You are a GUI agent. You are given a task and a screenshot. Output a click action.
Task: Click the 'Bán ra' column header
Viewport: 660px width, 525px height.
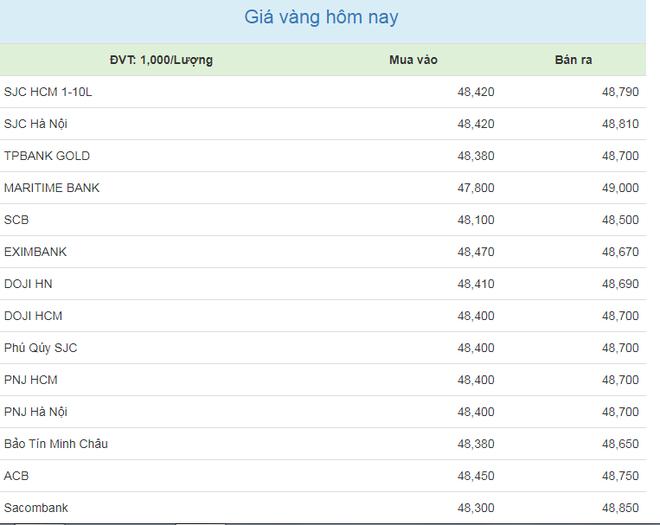click(x=573, y=60)
